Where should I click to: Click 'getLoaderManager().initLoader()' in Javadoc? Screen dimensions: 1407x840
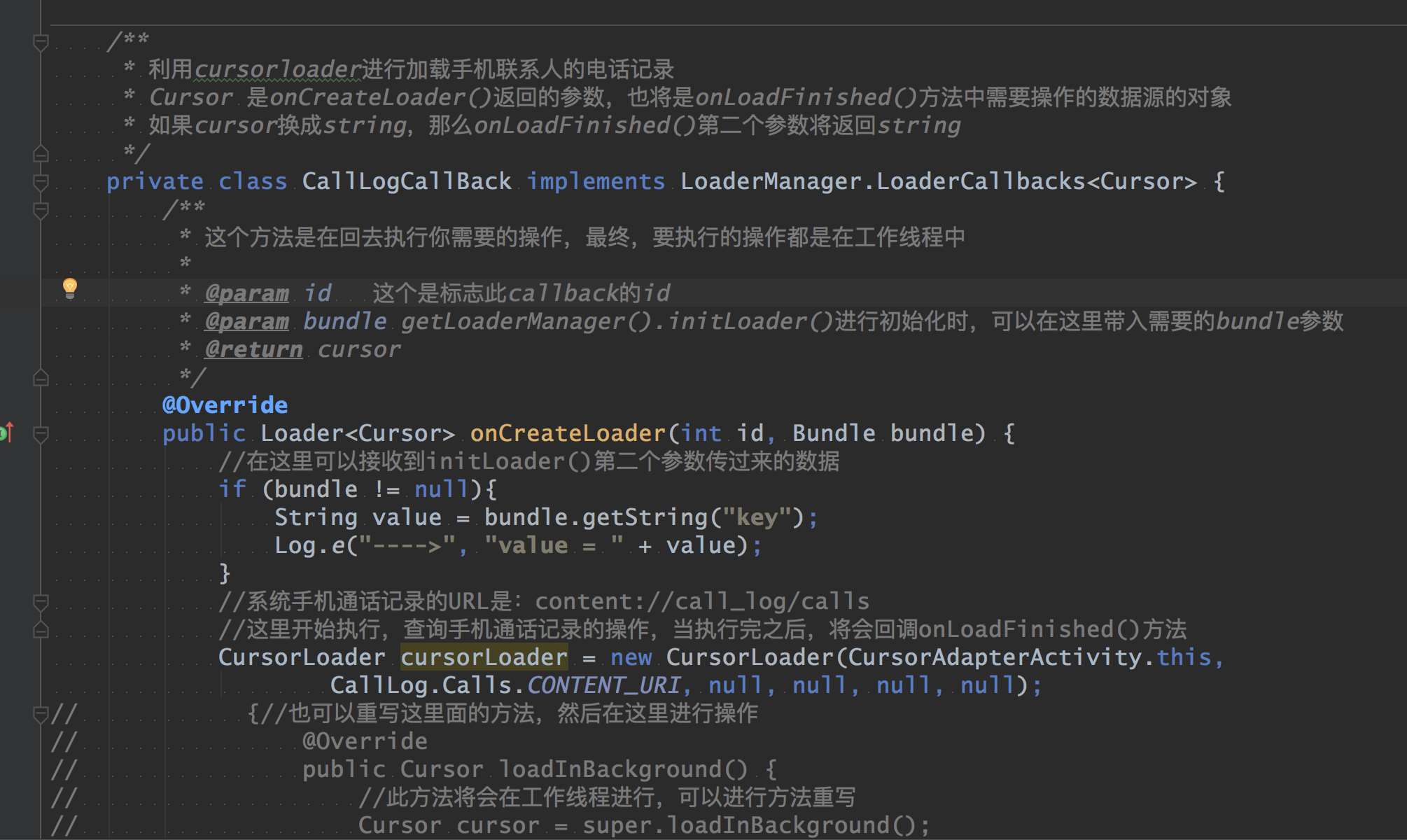tap(617, 321)
